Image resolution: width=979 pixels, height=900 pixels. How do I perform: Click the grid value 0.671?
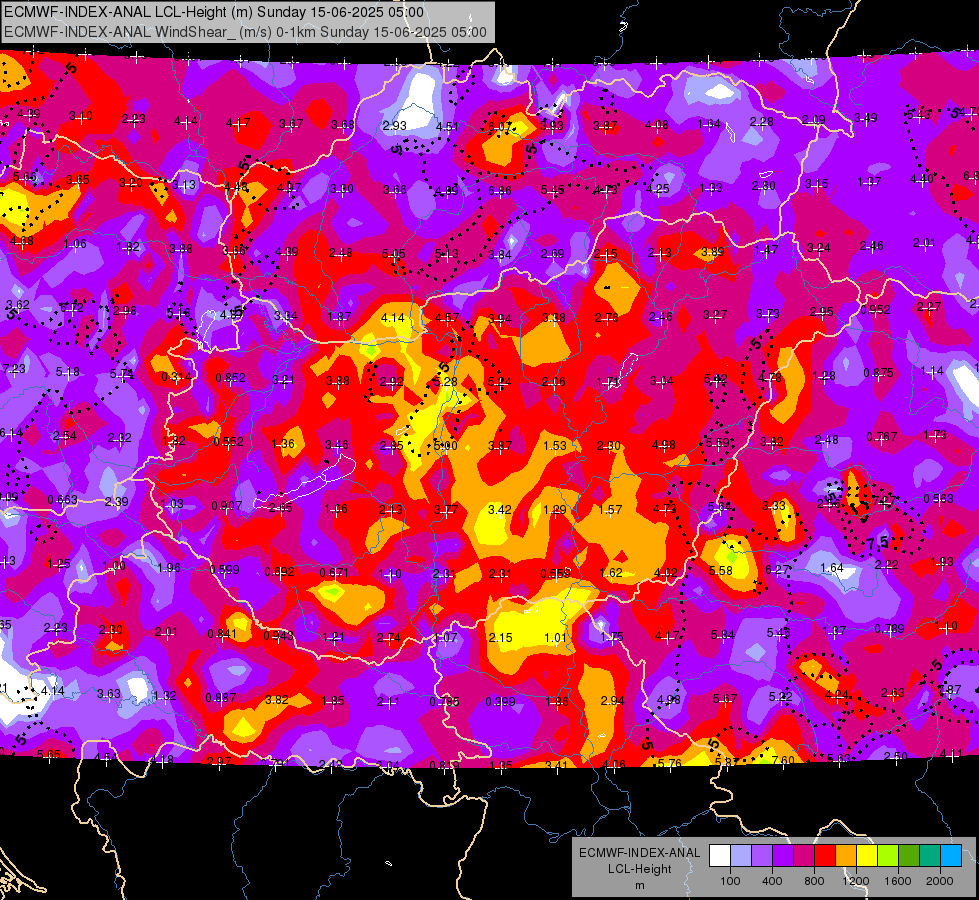(335, 573)
